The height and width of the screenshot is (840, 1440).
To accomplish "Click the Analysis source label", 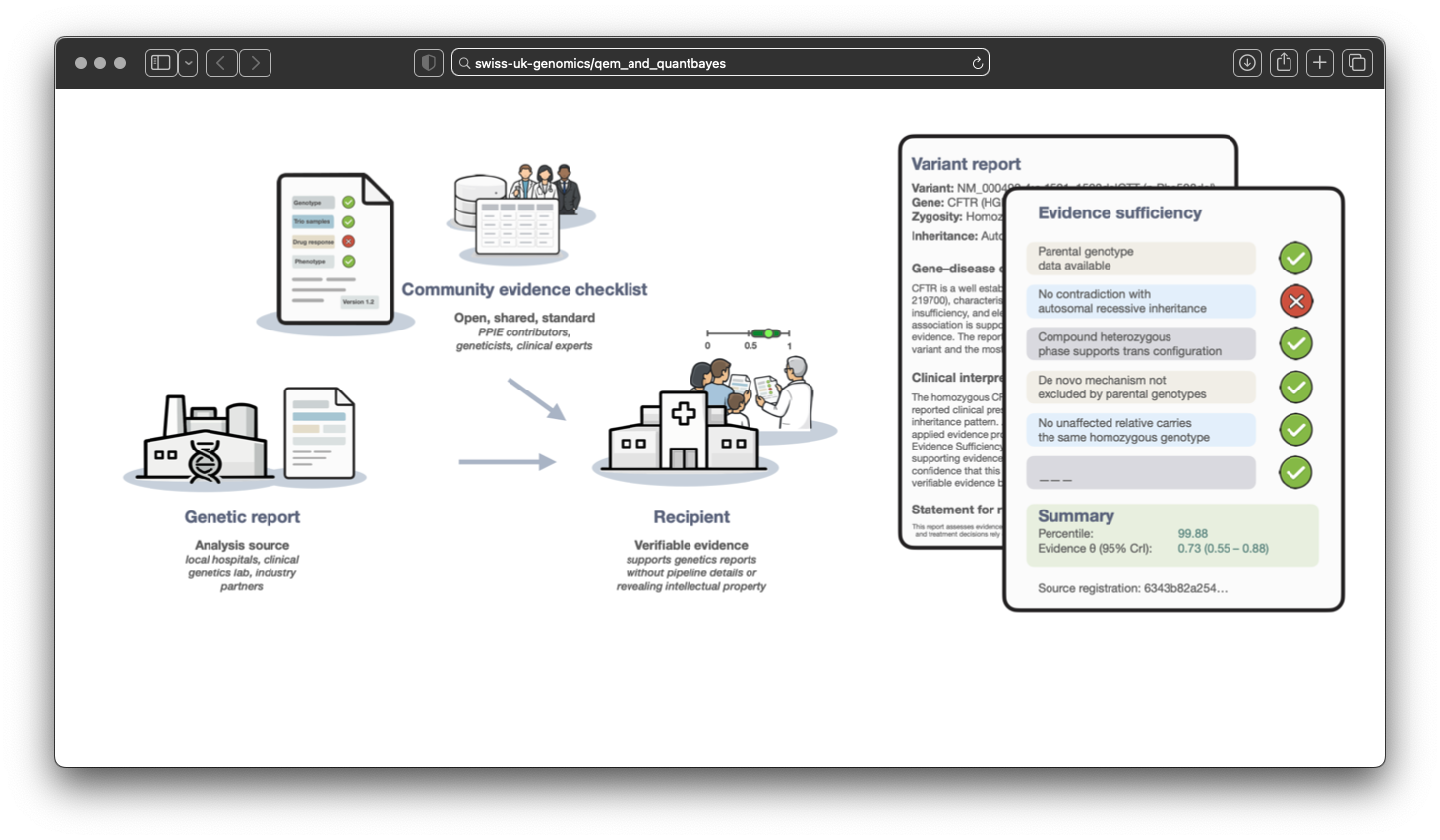I will [242, 545].
